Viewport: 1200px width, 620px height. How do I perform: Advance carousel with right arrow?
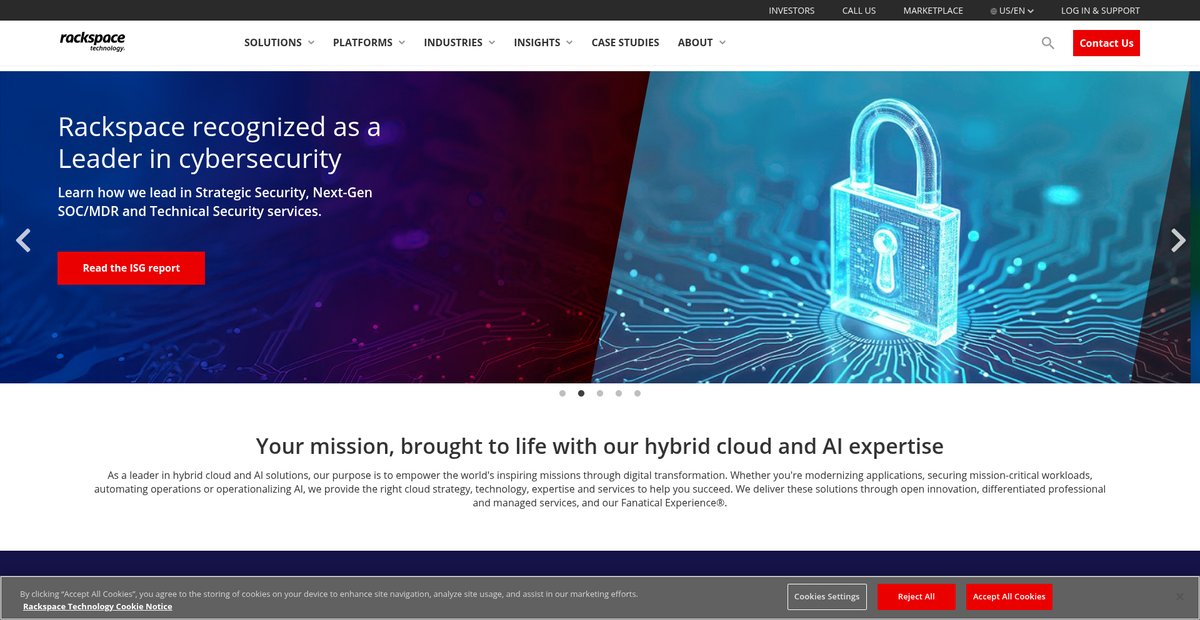[x=1178, y=240]
